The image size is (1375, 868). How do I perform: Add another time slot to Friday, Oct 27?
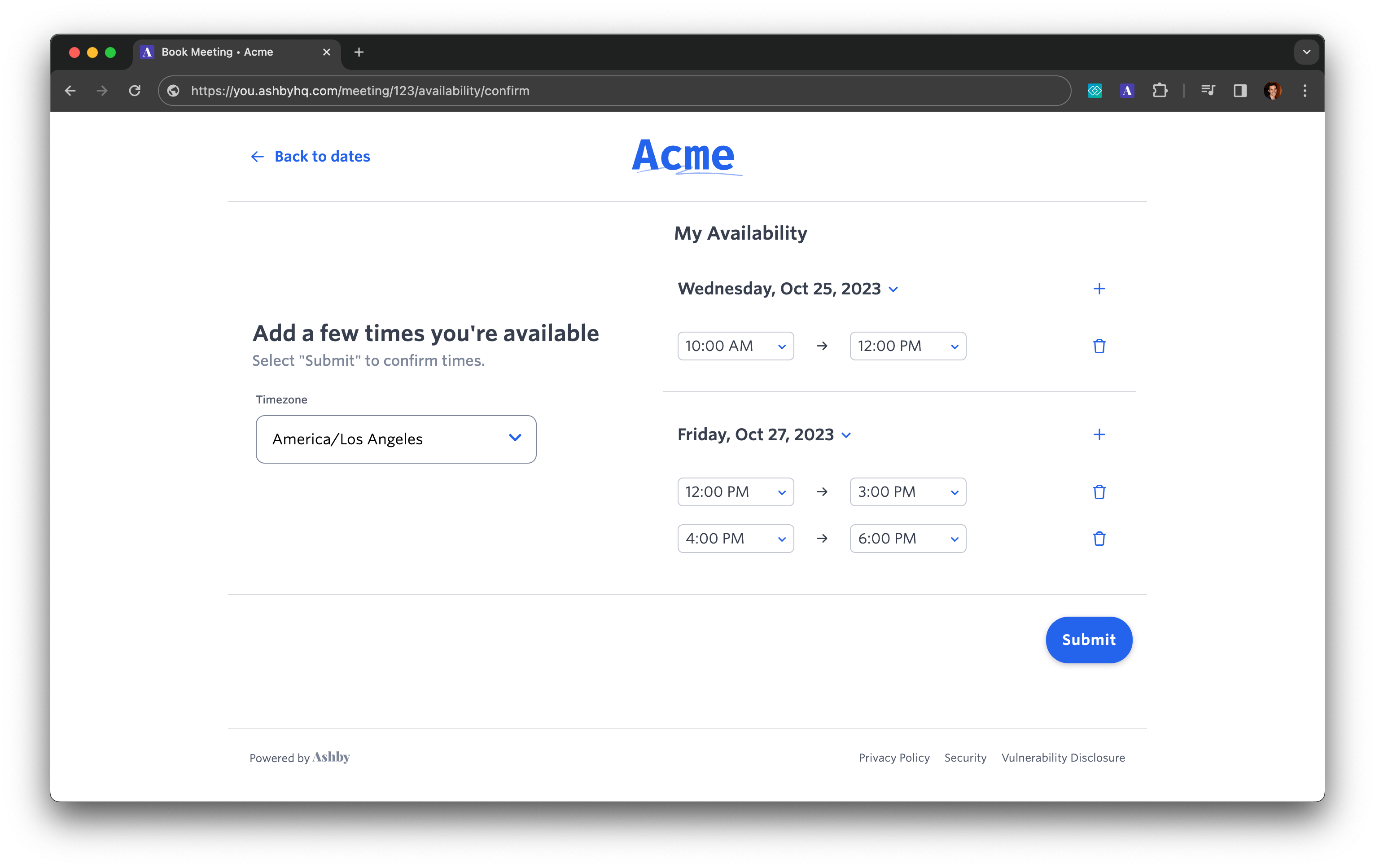[x=1099, y=434]
